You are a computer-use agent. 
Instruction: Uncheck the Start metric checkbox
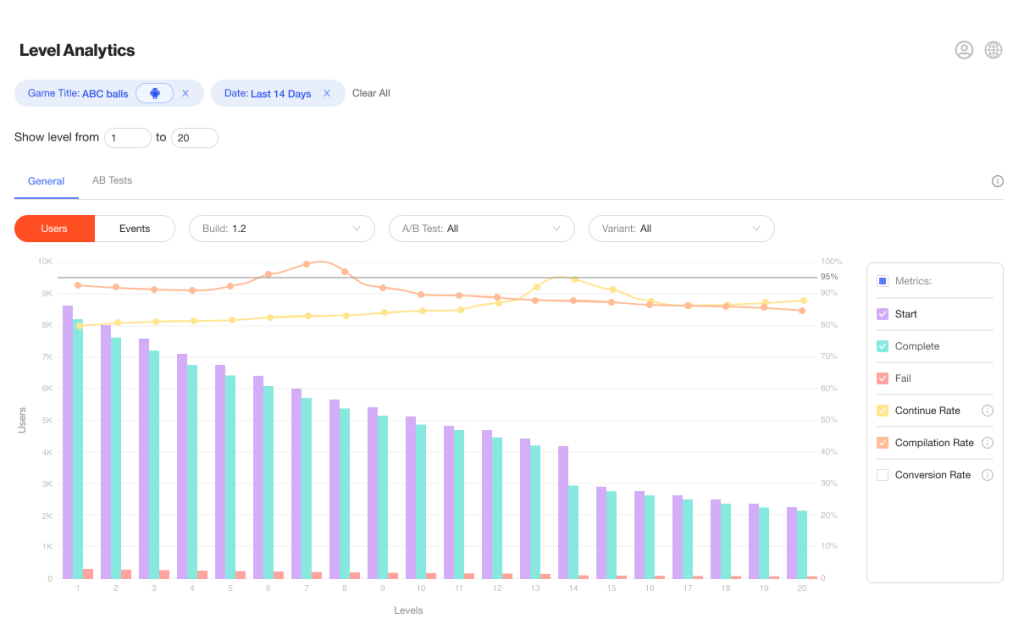[x=882, y=314]
